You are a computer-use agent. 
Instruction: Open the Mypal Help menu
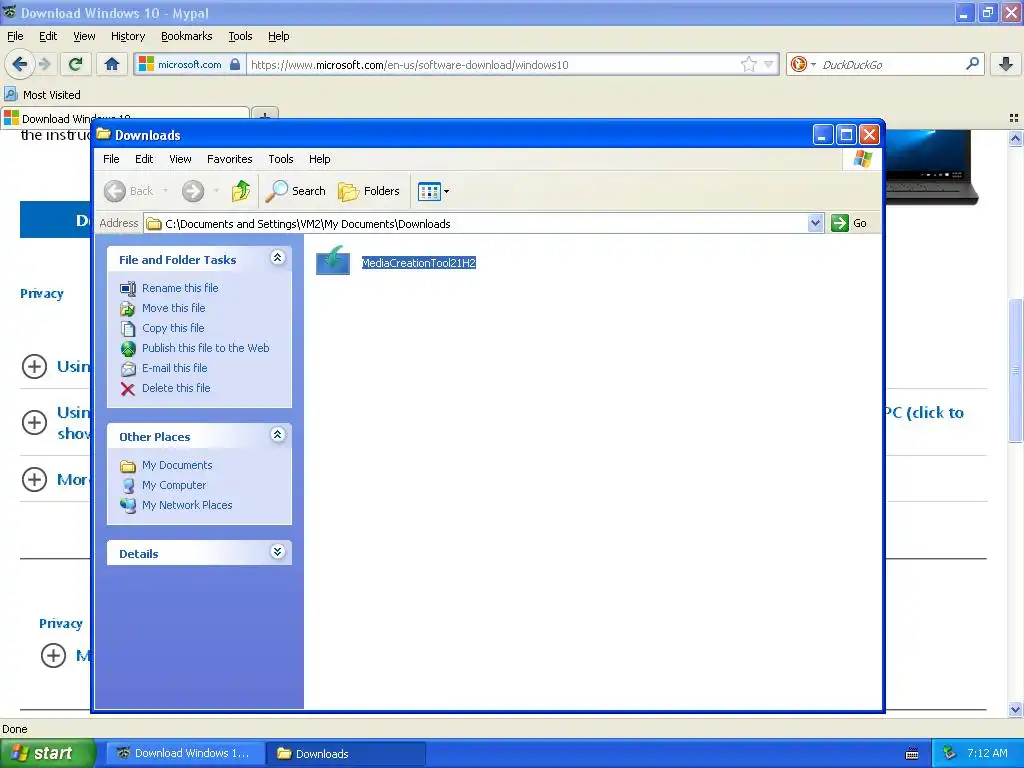coord(278,36)
